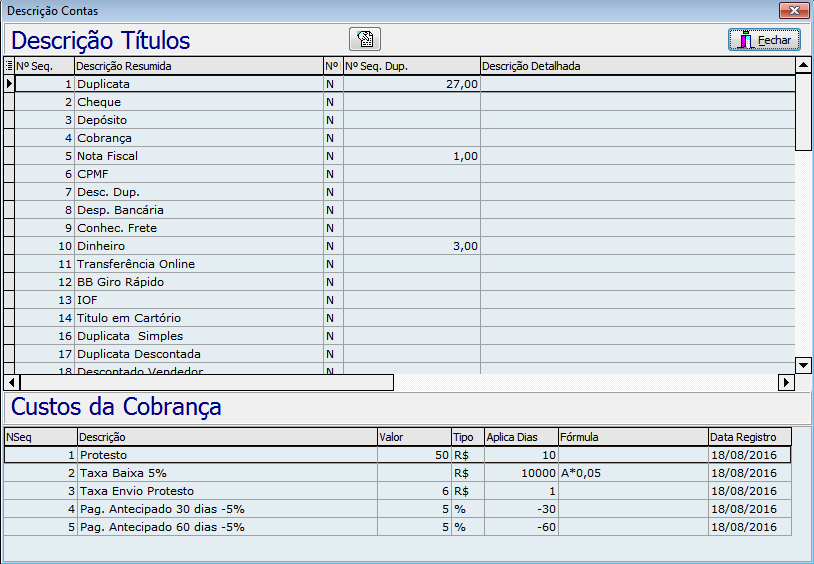Click the vertical scrollbar thumb of titles grid
The image size is (814, 564).
[x=803, y=112]
